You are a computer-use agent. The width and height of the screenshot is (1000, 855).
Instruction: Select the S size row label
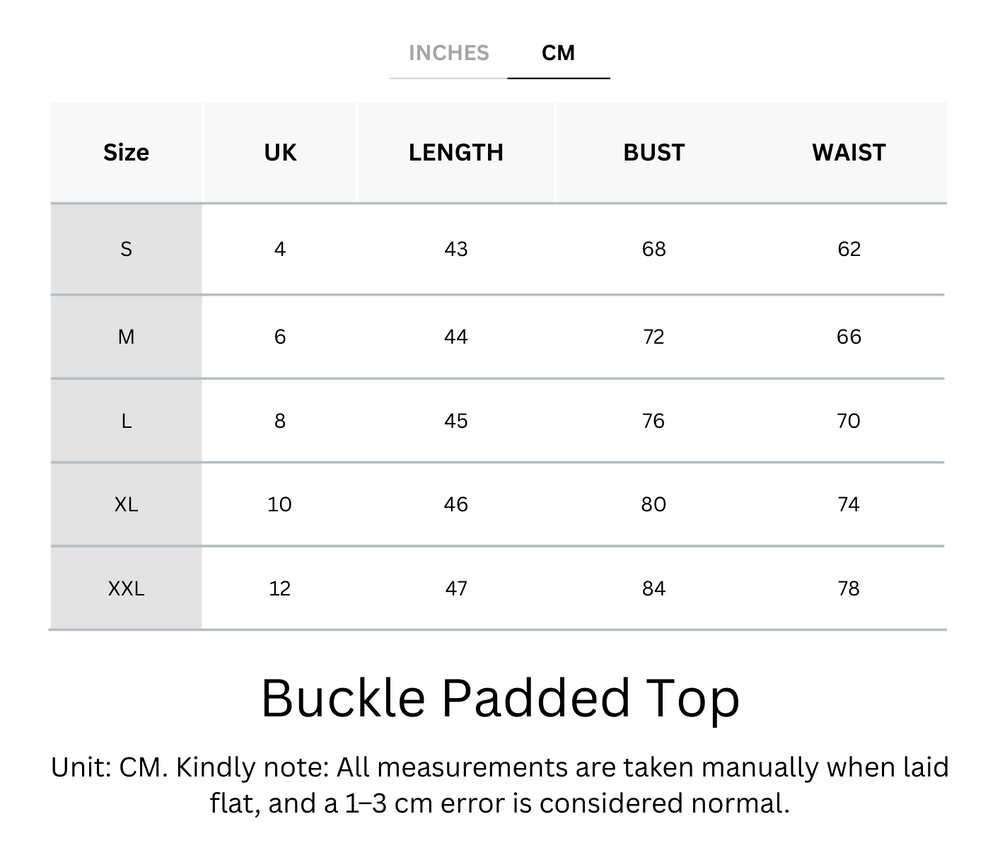point(126,249)
